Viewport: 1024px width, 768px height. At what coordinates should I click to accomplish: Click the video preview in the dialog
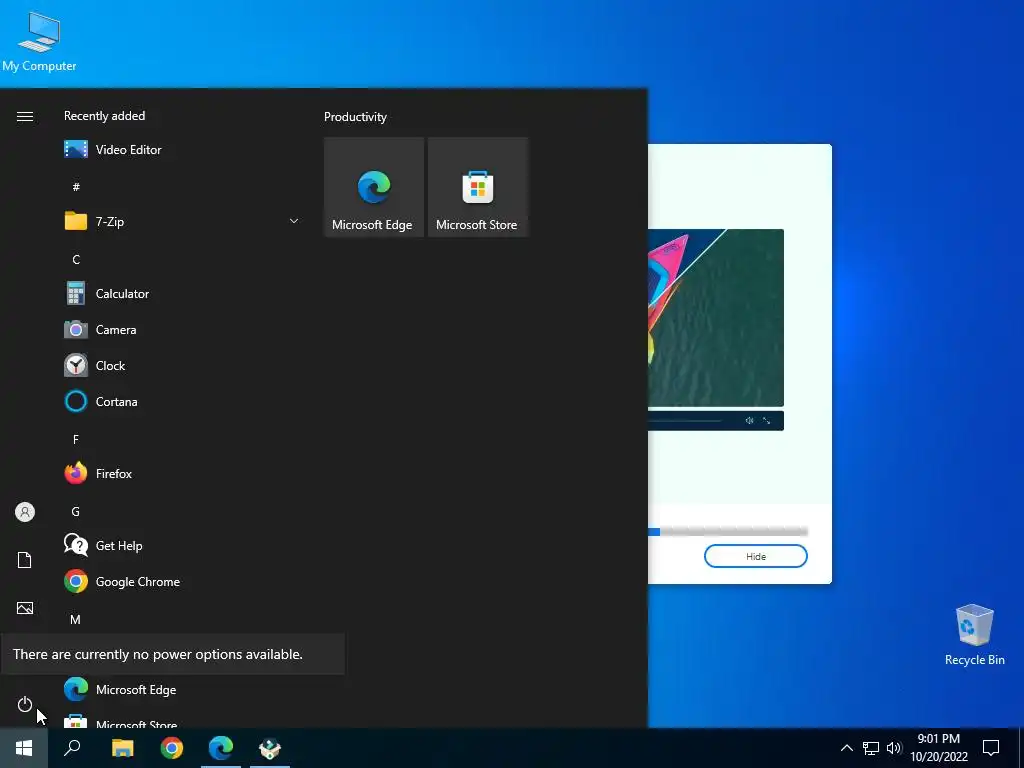tap(716, 317)
